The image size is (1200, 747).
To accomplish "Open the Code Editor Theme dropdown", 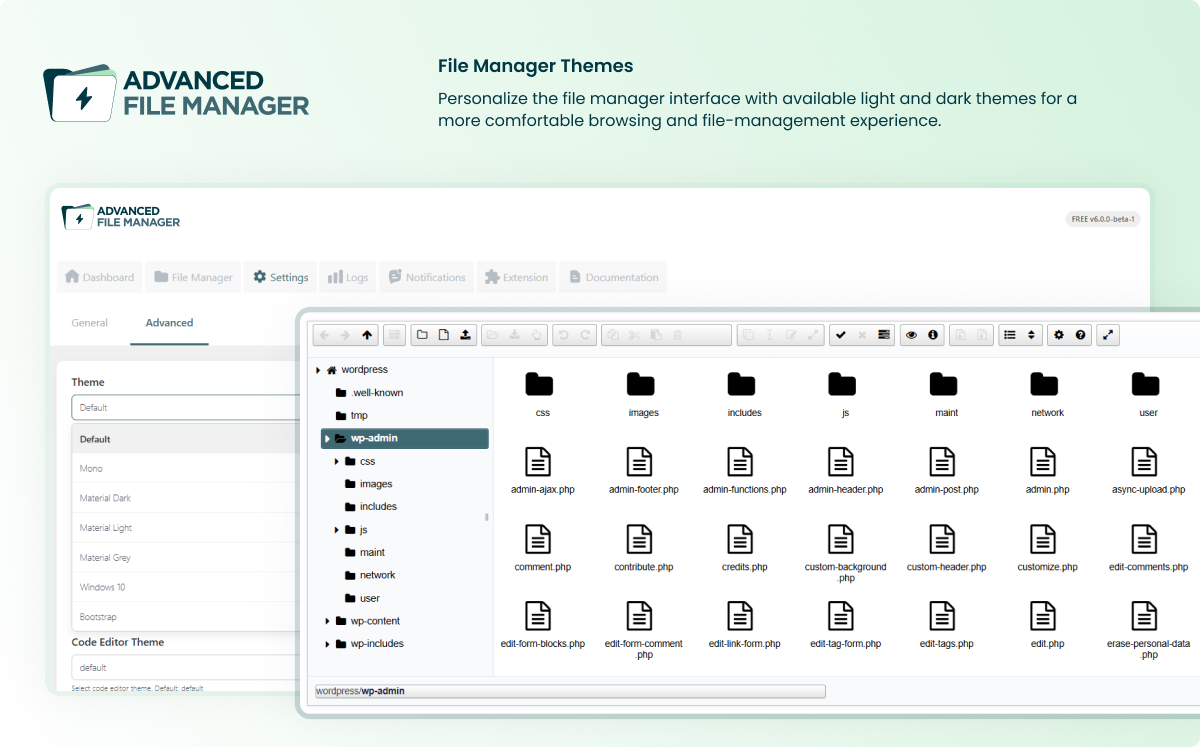I will (185, 667).
